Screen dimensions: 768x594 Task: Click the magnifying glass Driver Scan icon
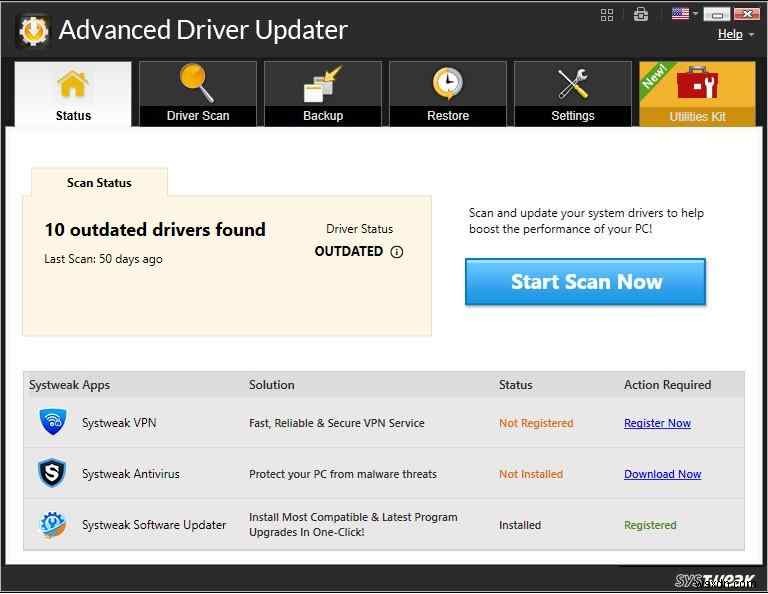point(197,83)
